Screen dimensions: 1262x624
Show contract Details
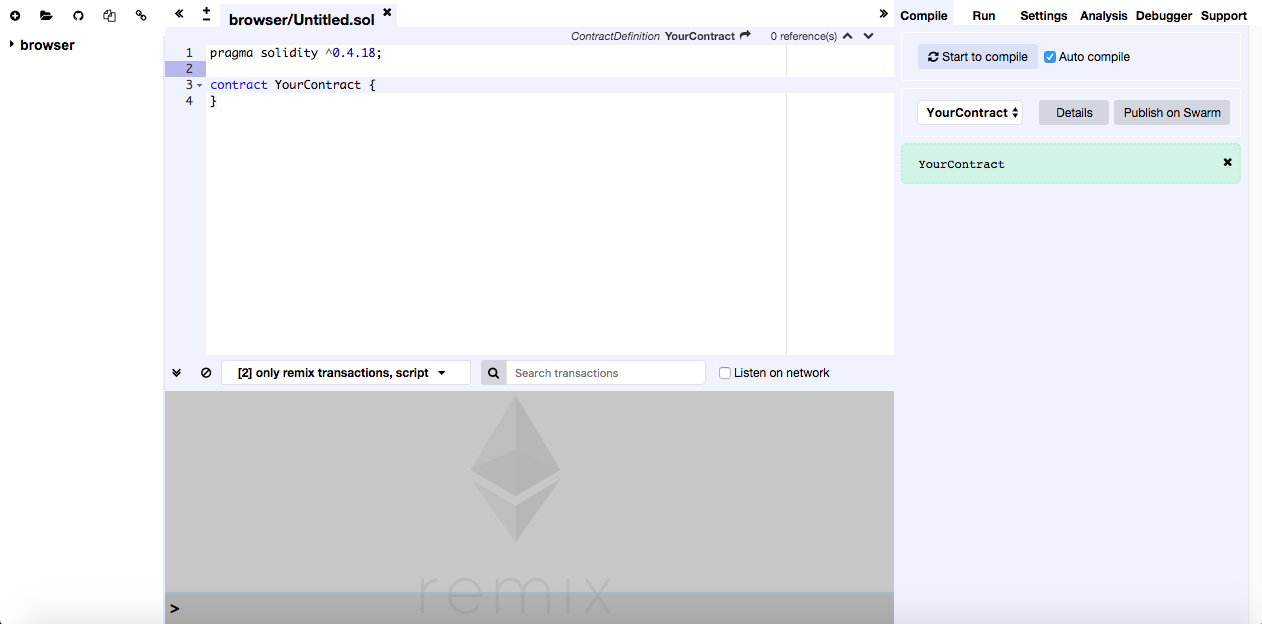pos(1074,112)
